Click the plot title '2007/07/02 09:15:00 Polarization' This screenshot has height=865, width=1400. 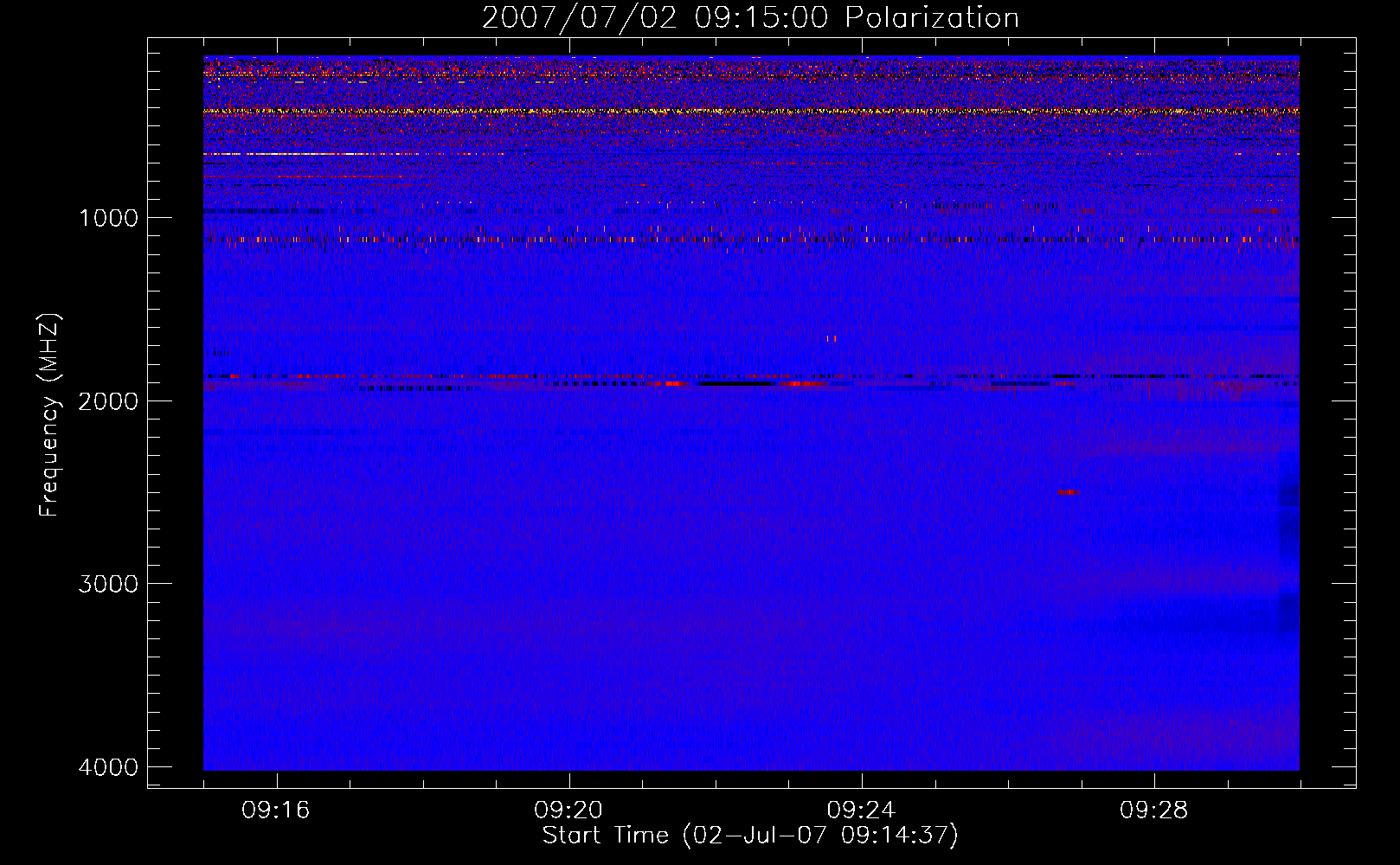tap(750, 17)
